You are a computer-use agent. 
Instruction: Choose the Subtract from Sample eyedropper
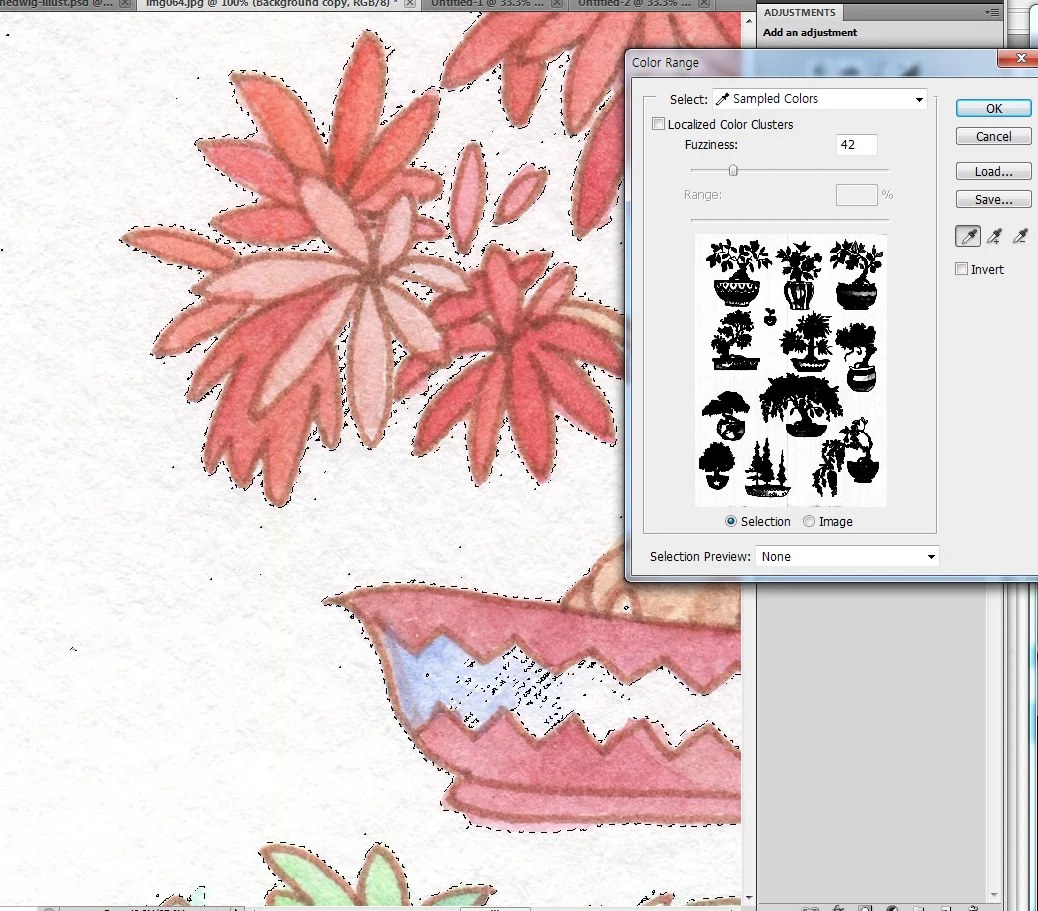[1020, 236]
